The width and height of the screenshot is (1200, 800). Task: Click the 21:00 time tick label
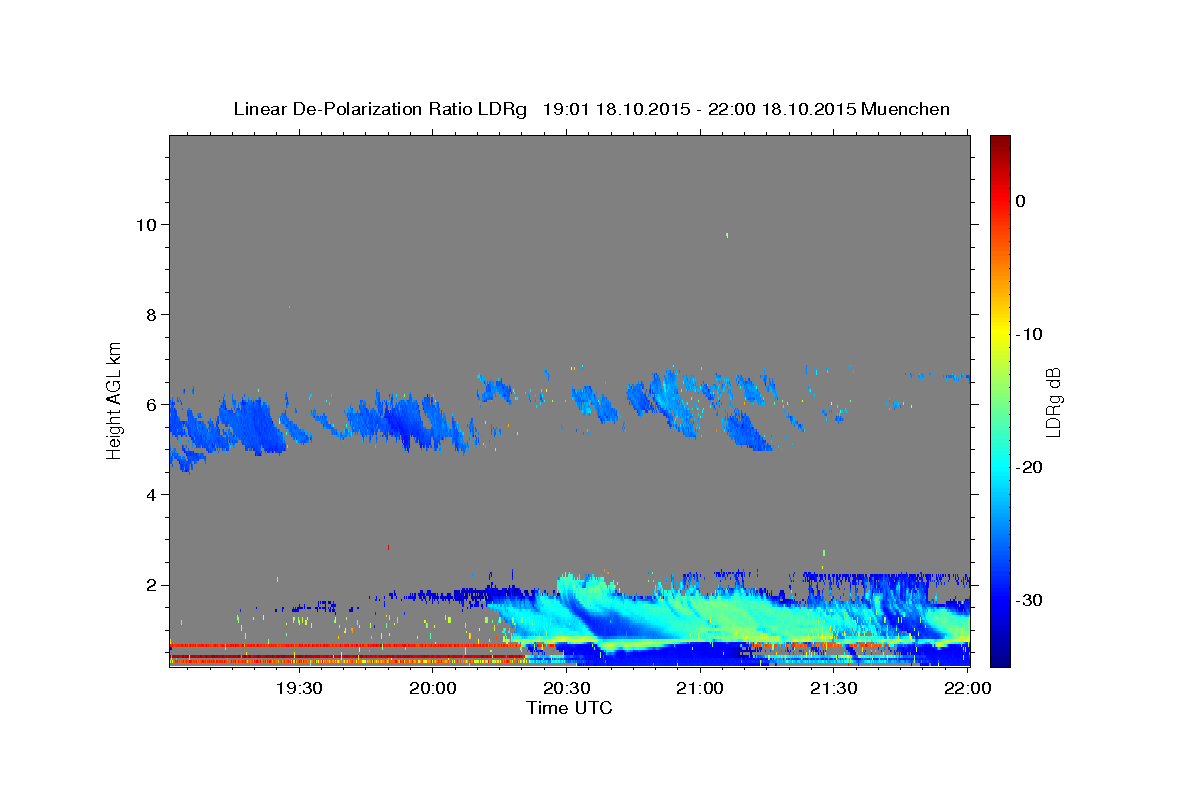click(x=700, y=689)
